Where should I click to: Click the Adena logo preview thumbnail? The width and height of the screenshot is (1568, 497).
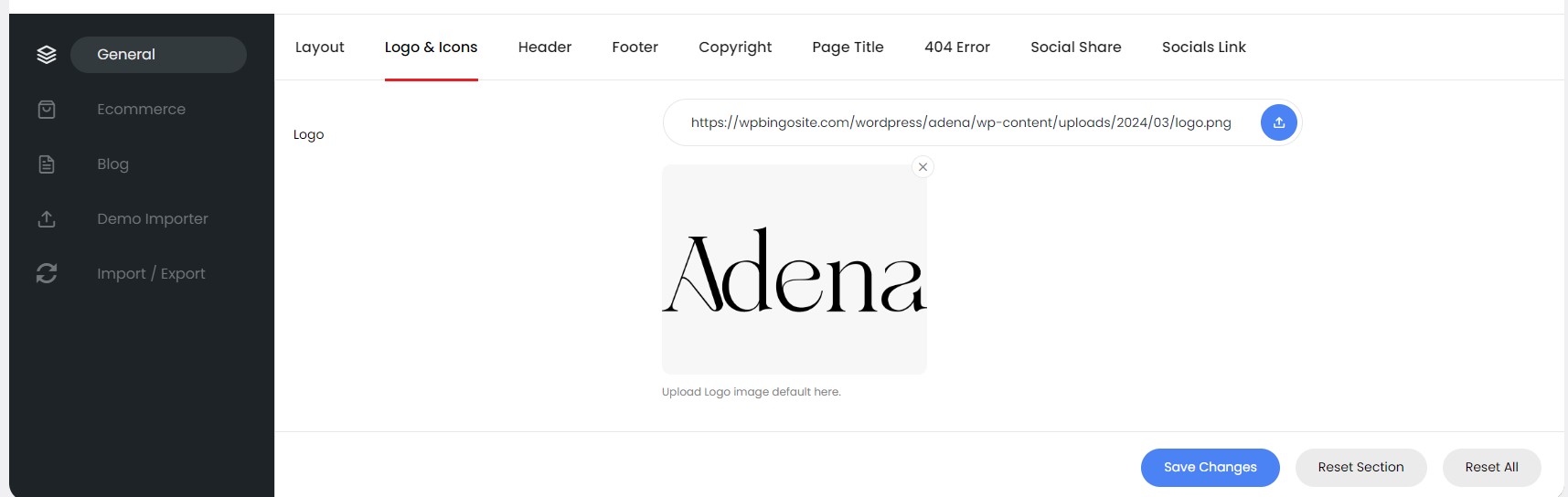pyautogui.click(x=794, y=270)
